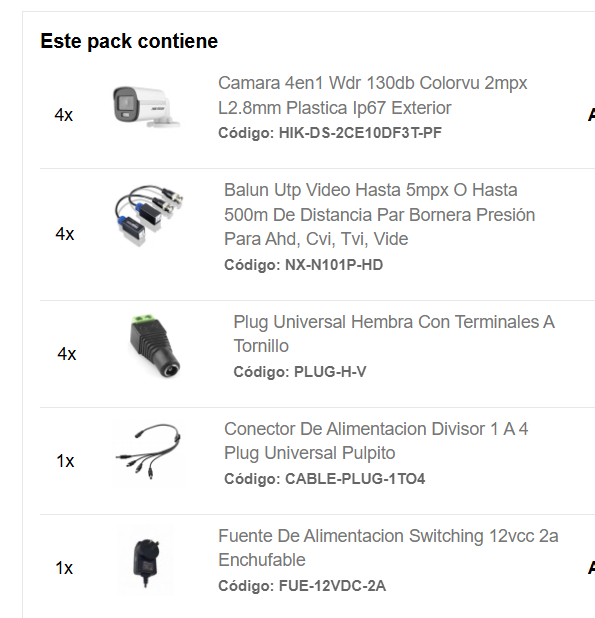Select code FUE-12VDC-2A text
595x618 pixels.
tap(332, 586)
